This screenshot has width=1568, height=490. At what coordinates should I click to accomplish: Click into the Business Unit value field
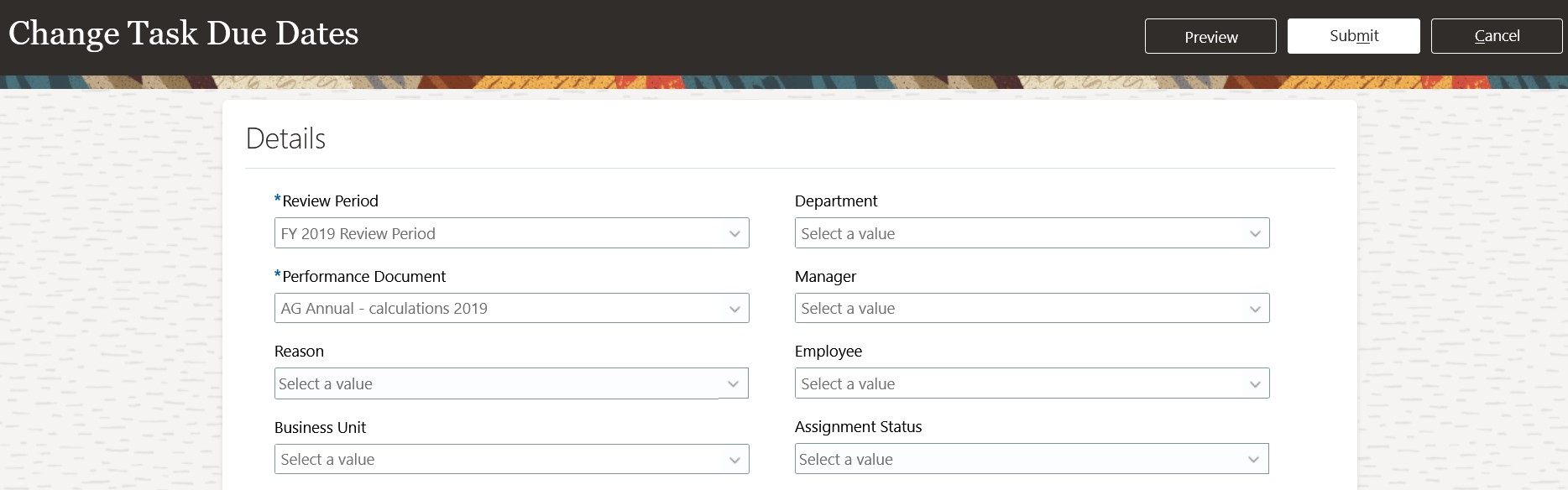511,459
